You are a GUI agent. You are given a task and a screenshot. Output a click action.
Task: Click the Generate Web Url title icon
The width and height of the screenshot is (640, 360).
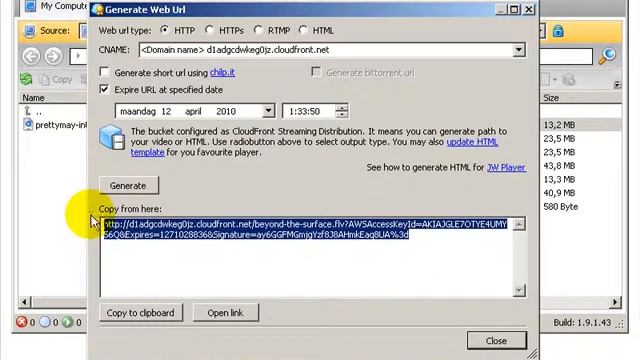tap(97, 9)
